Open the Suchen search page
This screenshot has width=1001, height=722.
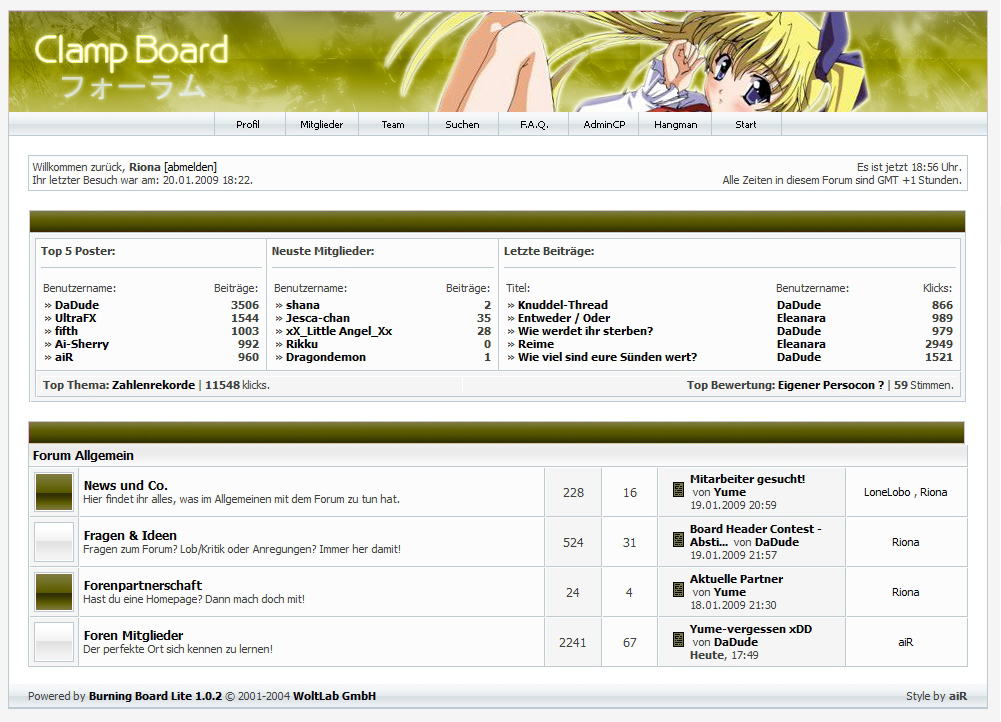click(462, 125)
